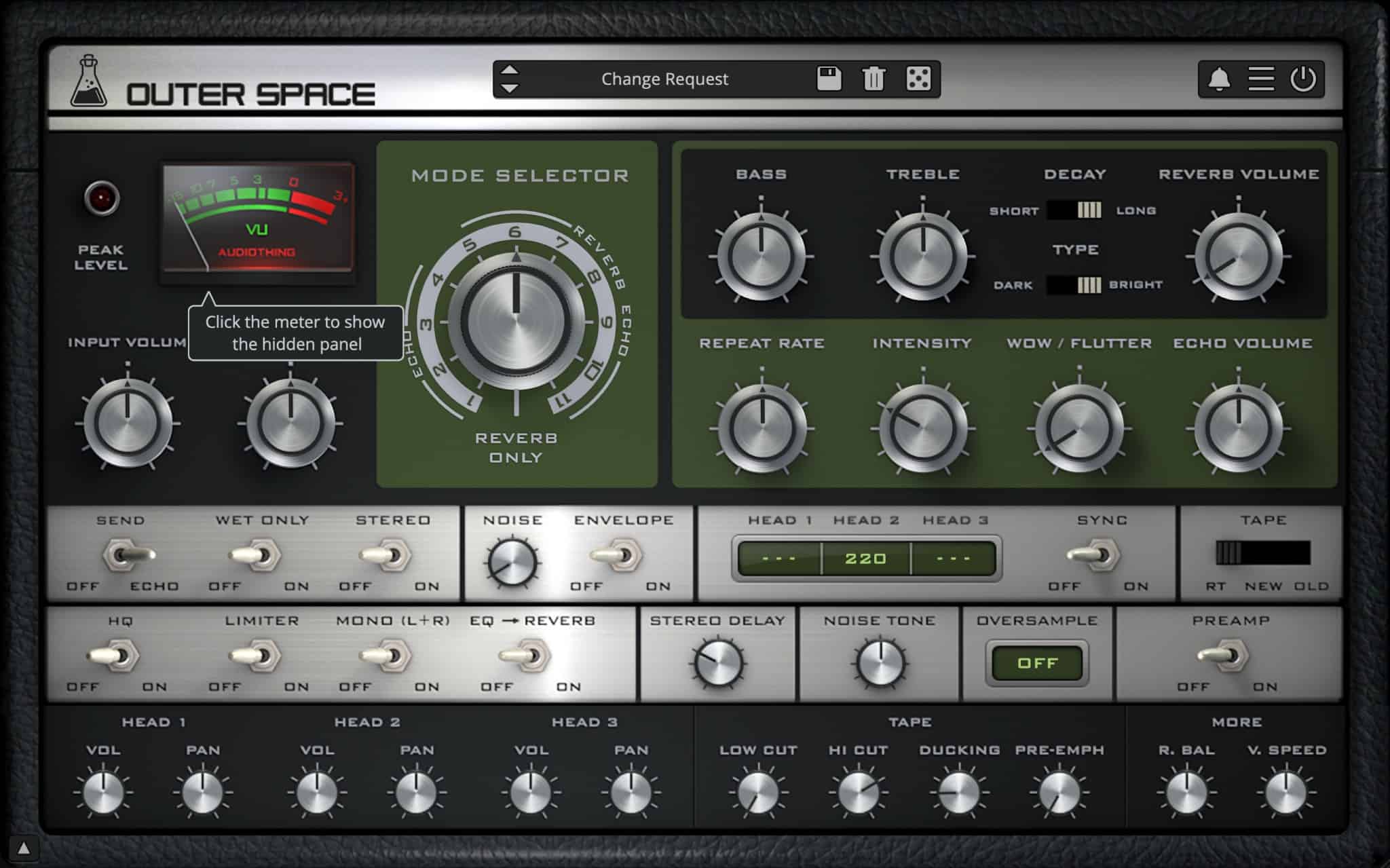
Task: Click the Treble knob
Action: coord(922,257)
